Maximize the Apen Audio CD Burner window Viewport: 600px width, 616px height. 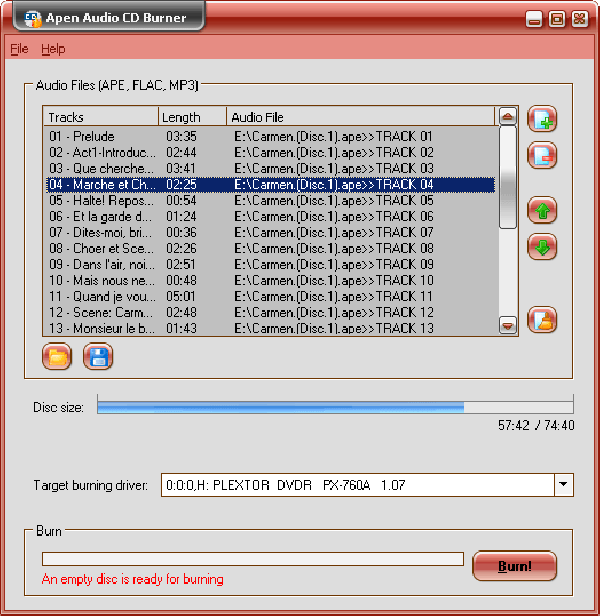(557, 19)
